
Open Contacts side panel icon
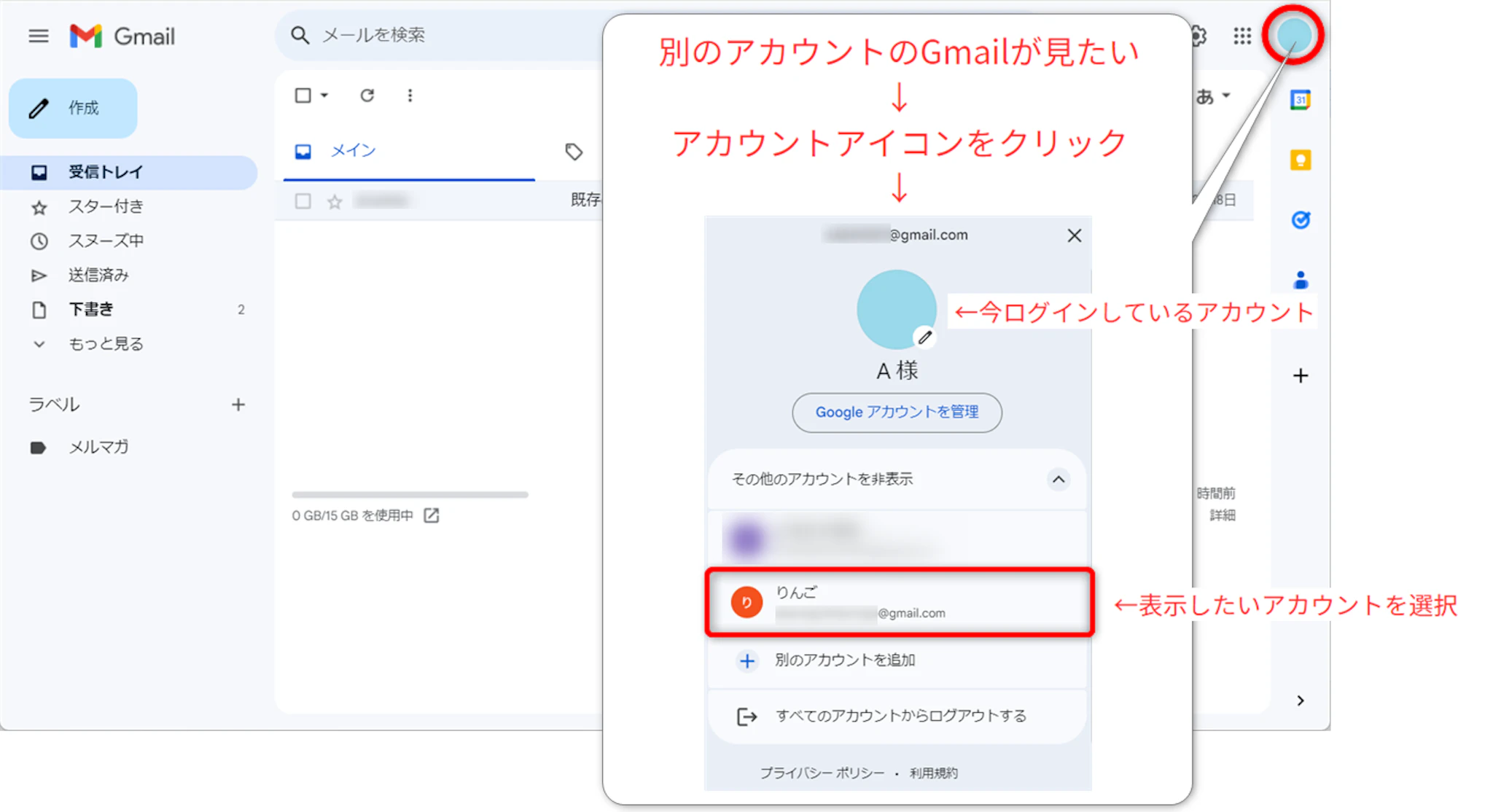(1300, 280)
